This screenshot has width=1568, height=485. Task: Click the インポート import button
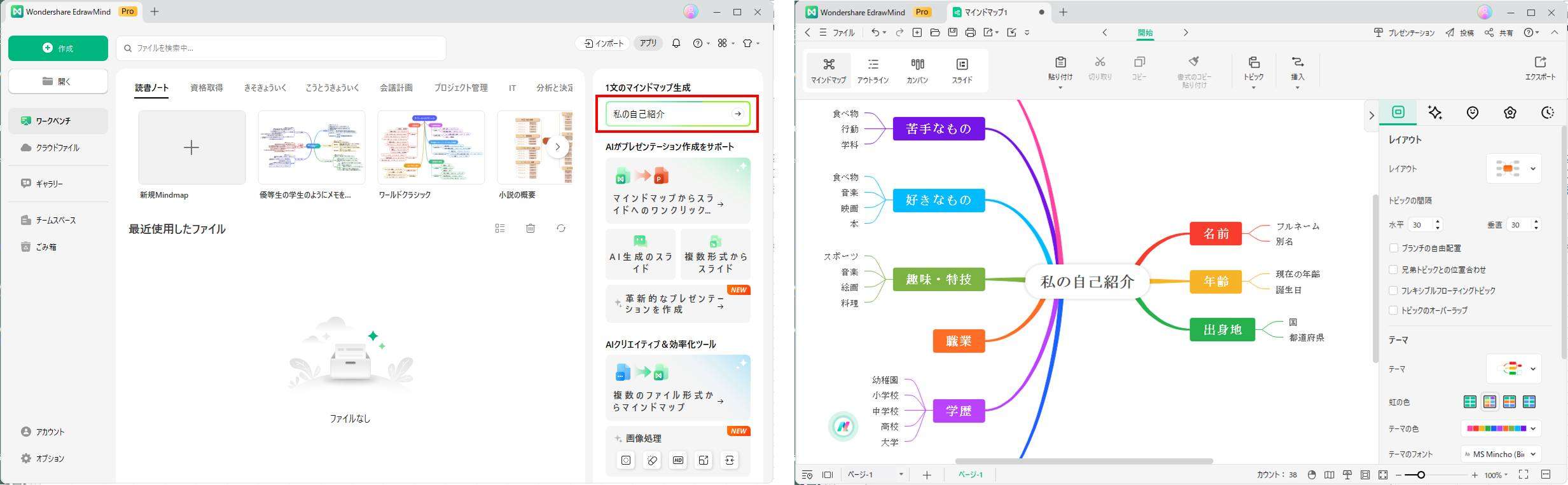click(x=604, y=43)
